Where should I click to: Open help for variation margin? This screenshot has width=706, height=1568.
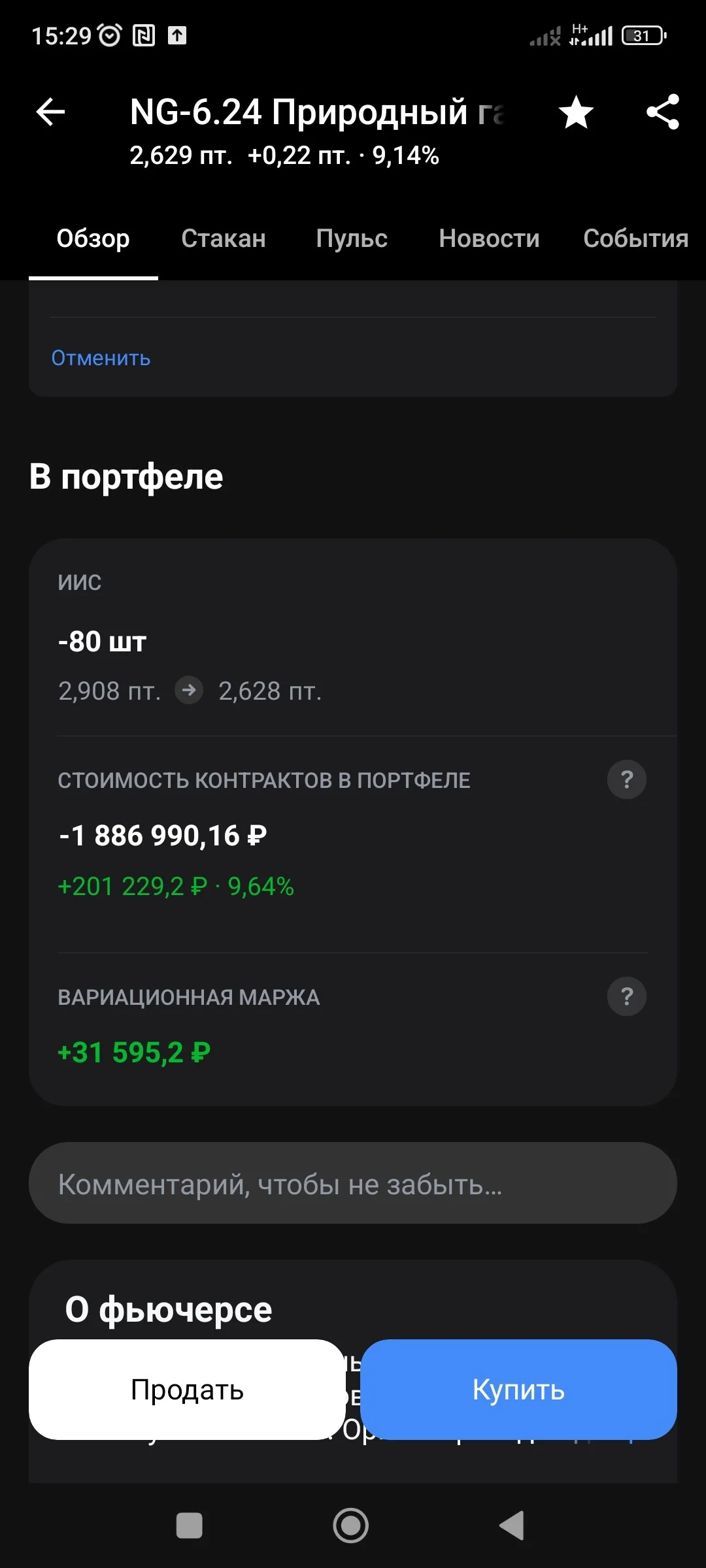[x=627, y=996]
